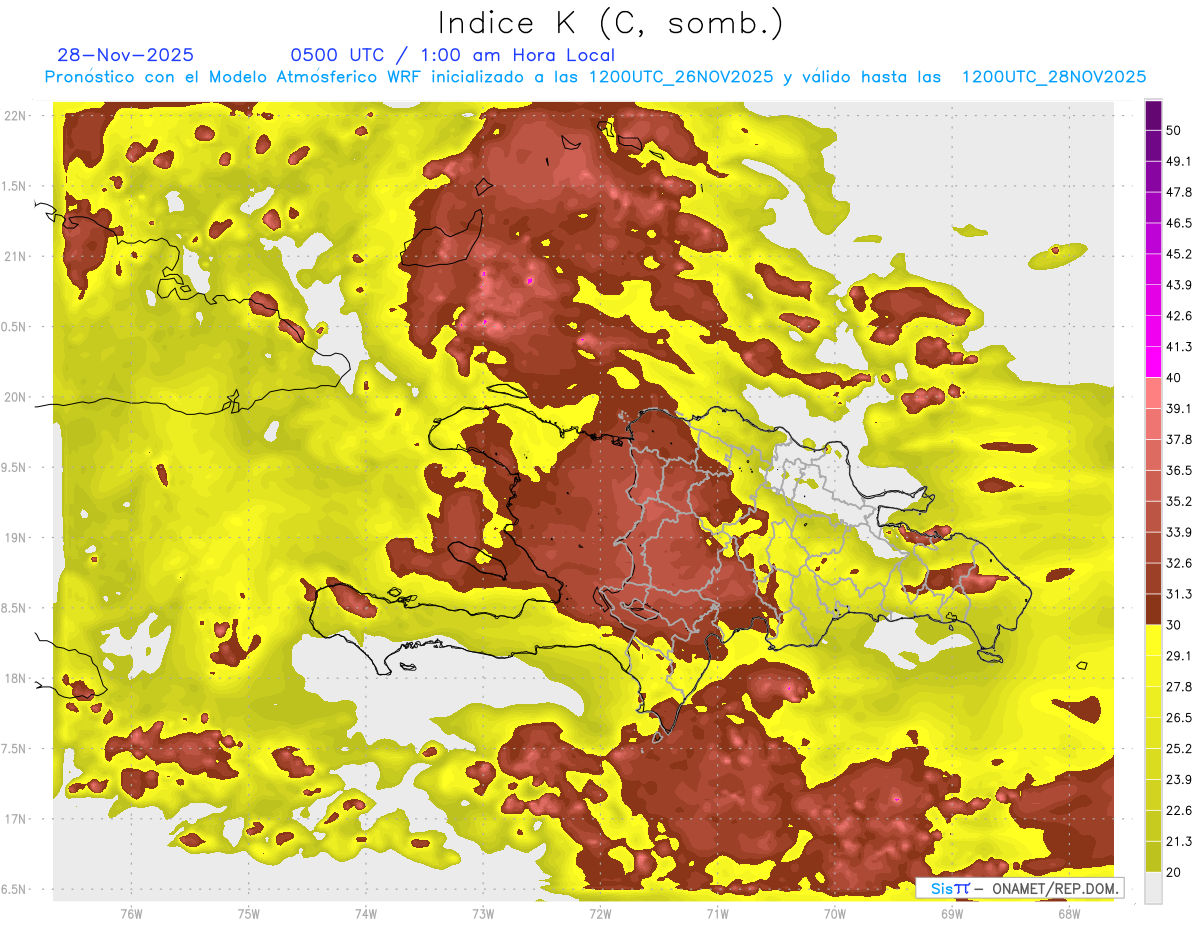Click the '0500 UTC / 1:00 am Hora Local' time label
This screenshot has height=927, width=1200.
pos(452,55)
